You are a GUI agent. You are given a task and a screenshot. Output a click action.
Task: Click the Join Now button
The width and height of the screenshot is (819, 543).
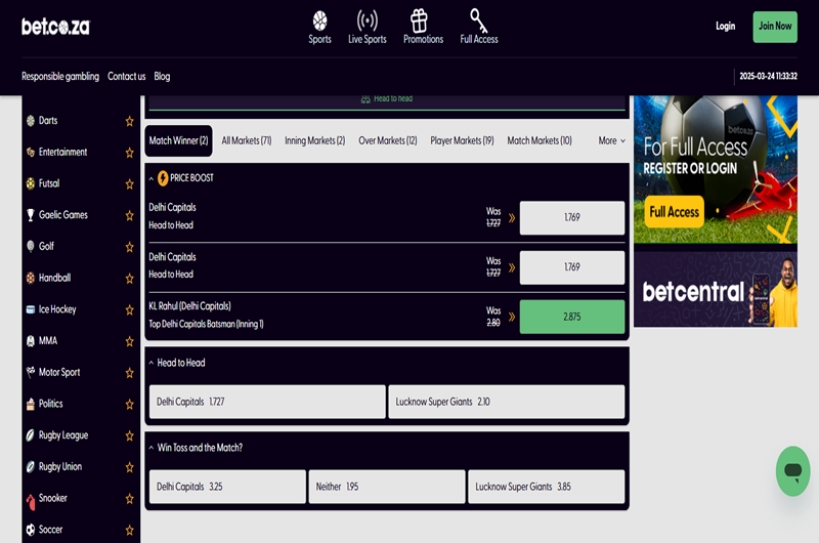point(775,27)
